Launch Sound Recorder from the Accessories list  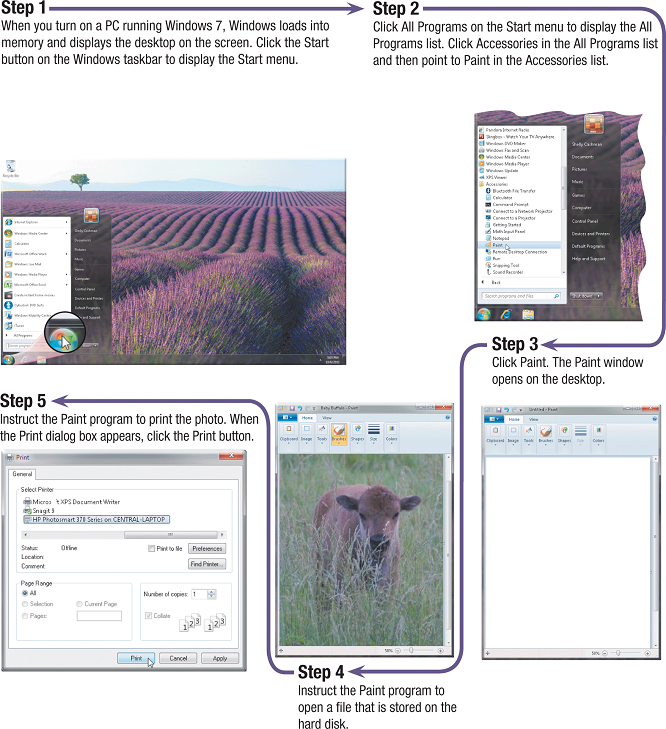tap(507, 272)
